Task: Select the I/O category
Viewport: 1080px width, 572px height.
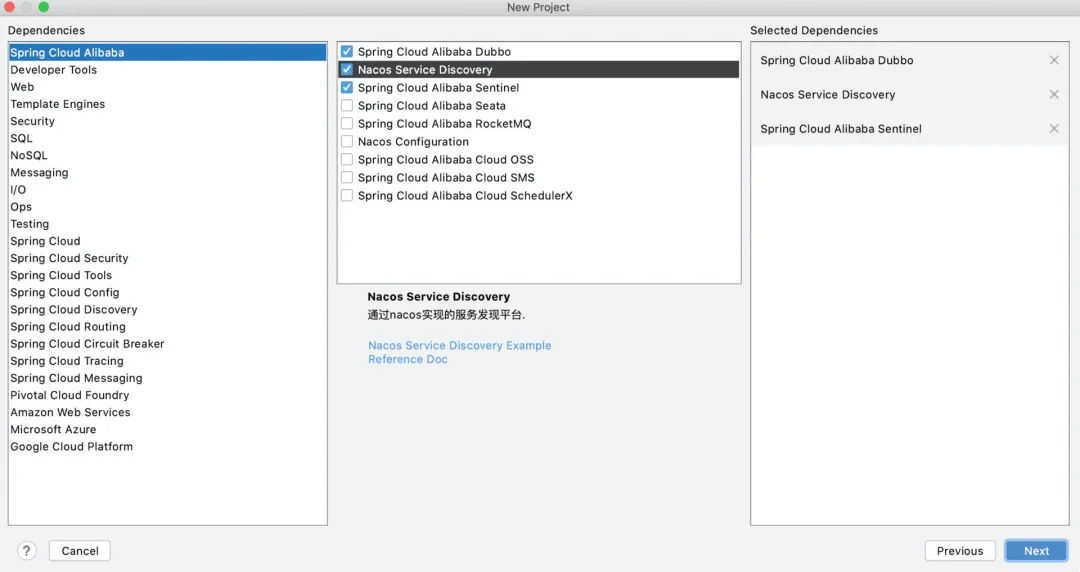Action: click(167, 190)
